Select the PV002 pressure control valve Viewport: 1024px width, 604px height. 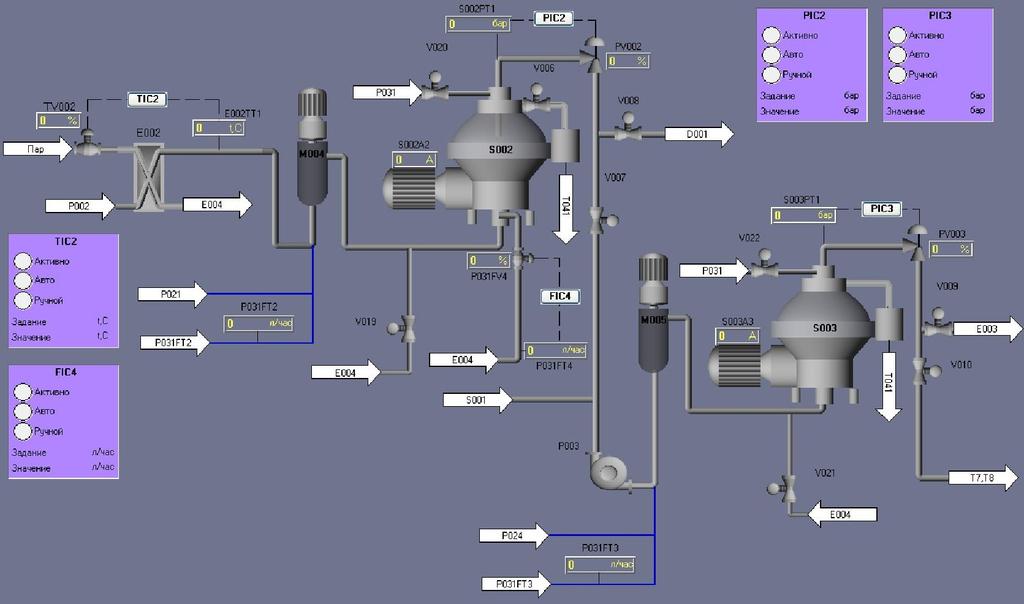point(594,54)
